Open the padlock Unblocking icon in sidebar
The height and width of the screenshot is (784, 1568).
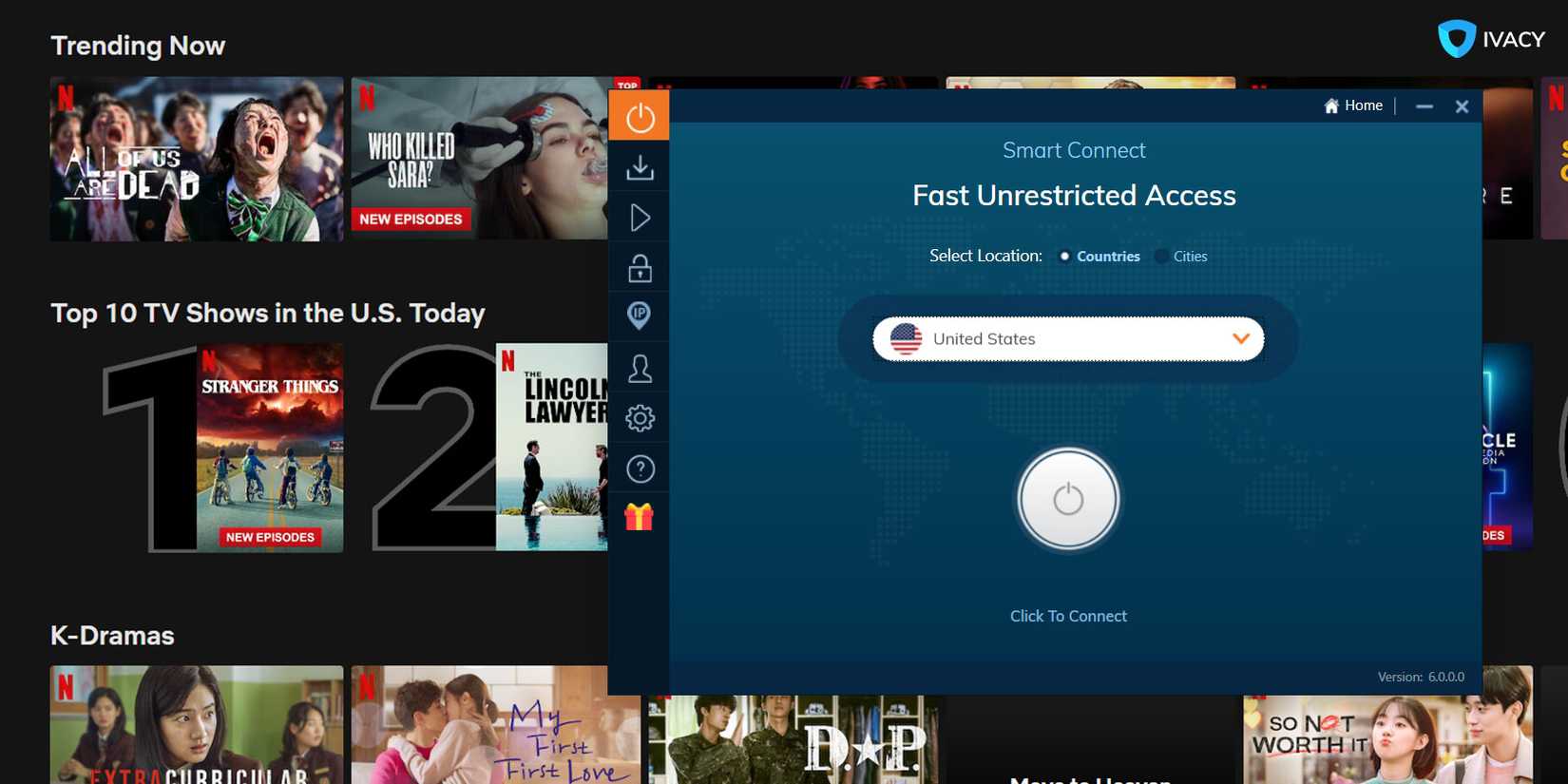pyautogui.click(x=640, y=268)
